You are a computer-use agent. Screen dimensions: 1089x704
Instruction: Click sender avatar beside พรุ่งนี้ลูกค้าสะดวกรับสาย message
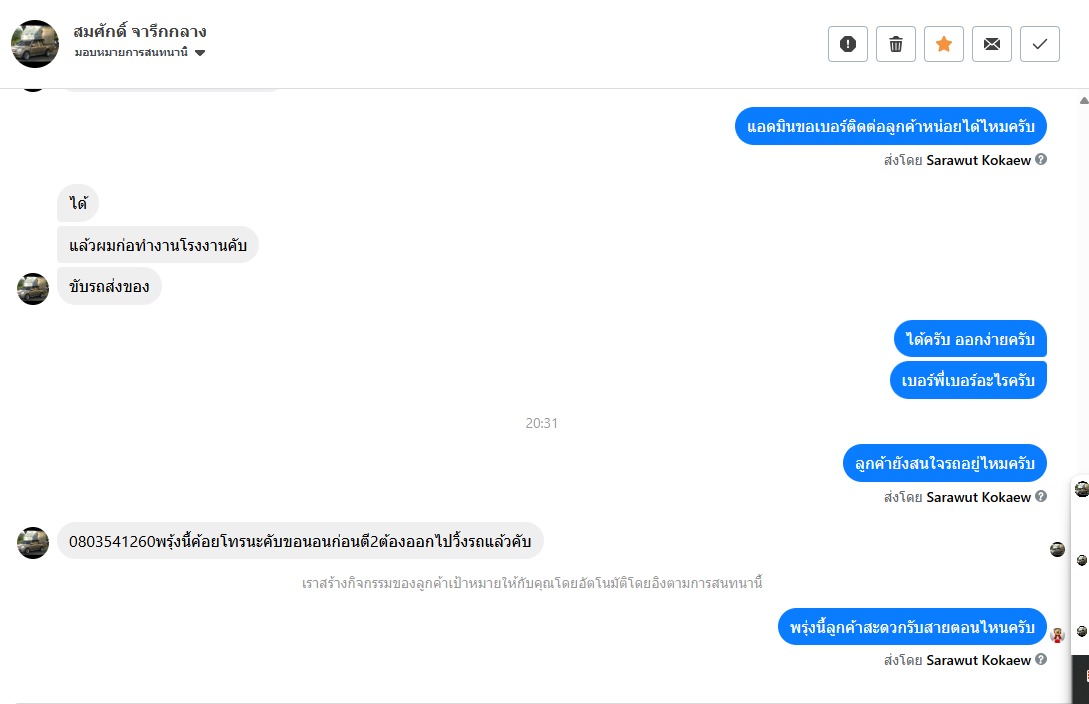pyautogui.click(x=1057, y=634)
